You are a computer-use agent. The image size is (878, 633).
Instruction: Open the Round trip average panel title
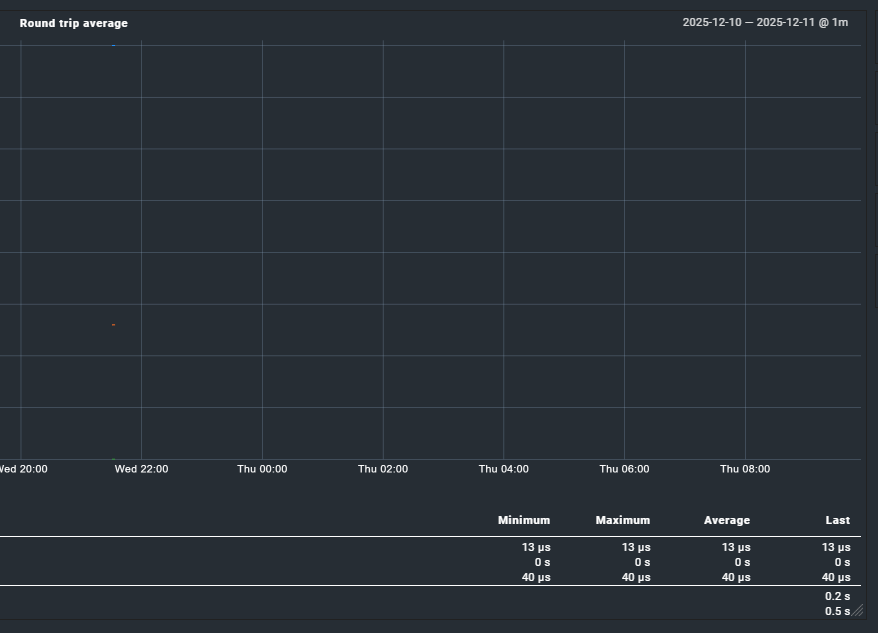point(73,23)
